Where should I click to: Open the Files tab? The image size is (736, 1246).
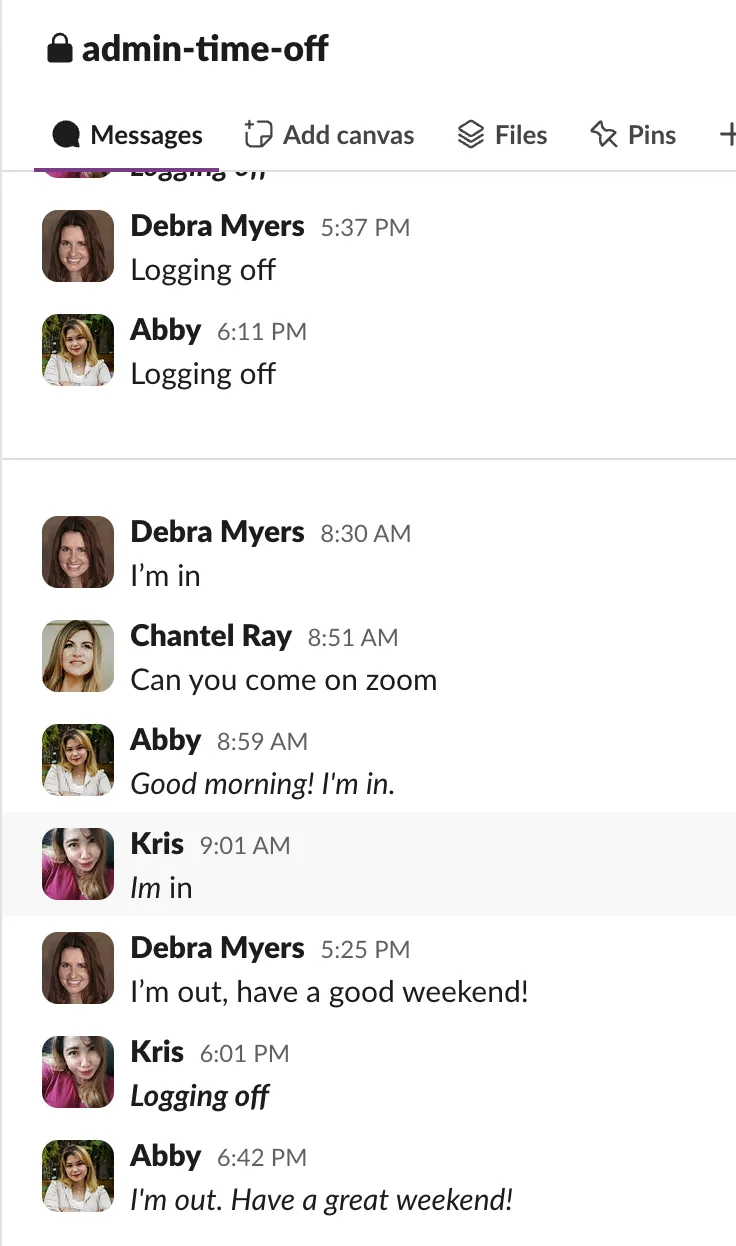point(502,136)
